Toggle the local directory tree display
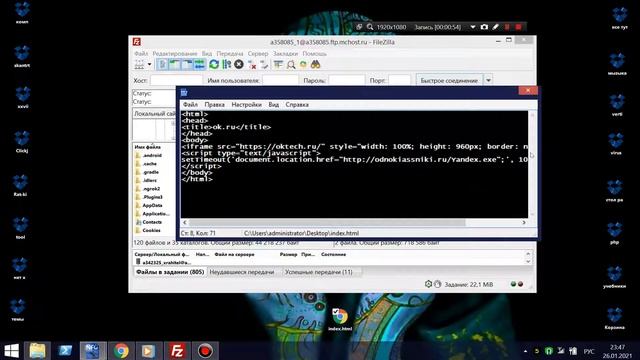 175,64
